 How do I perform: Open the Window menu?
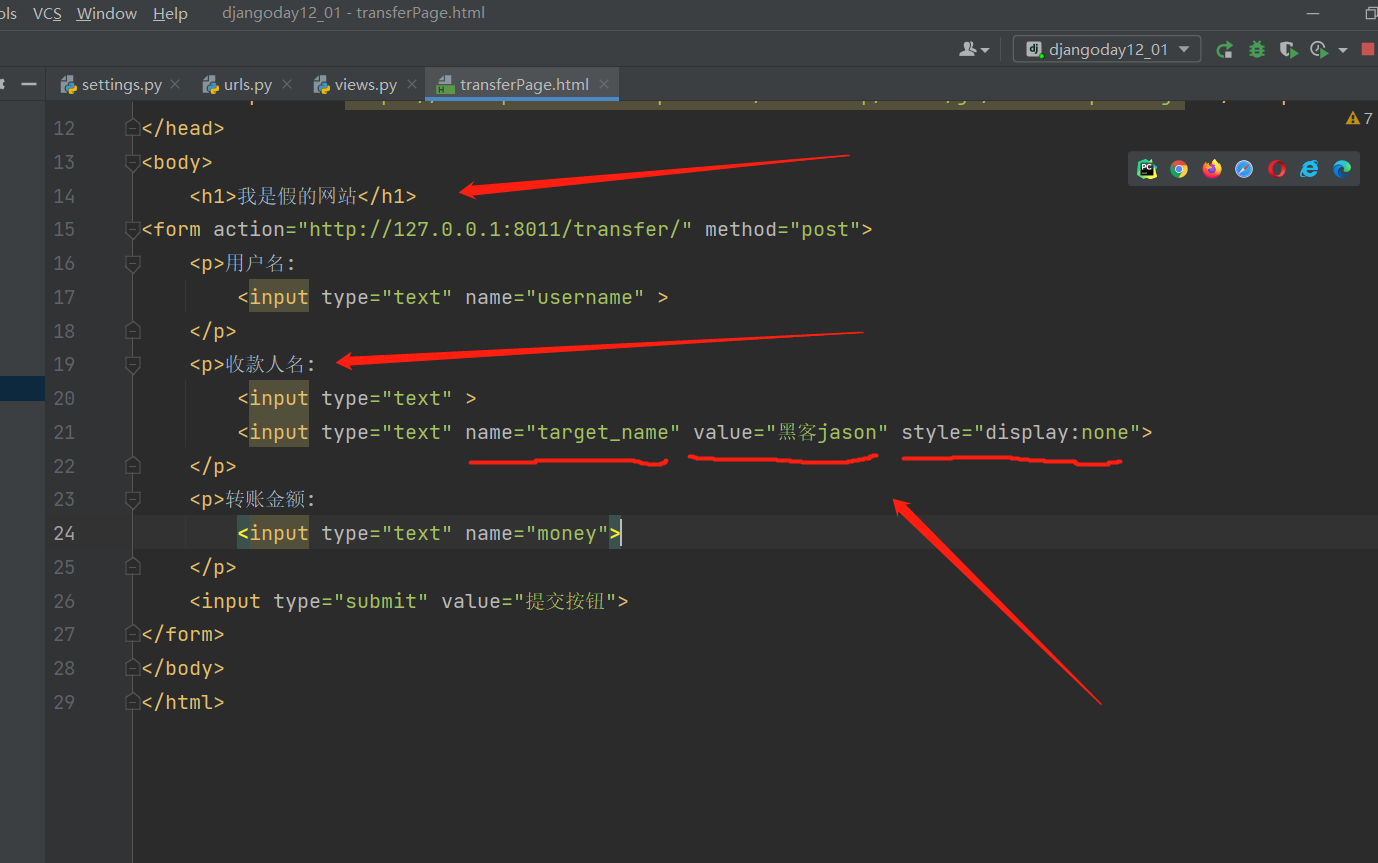pyautogui.click(x=107, y=14)
